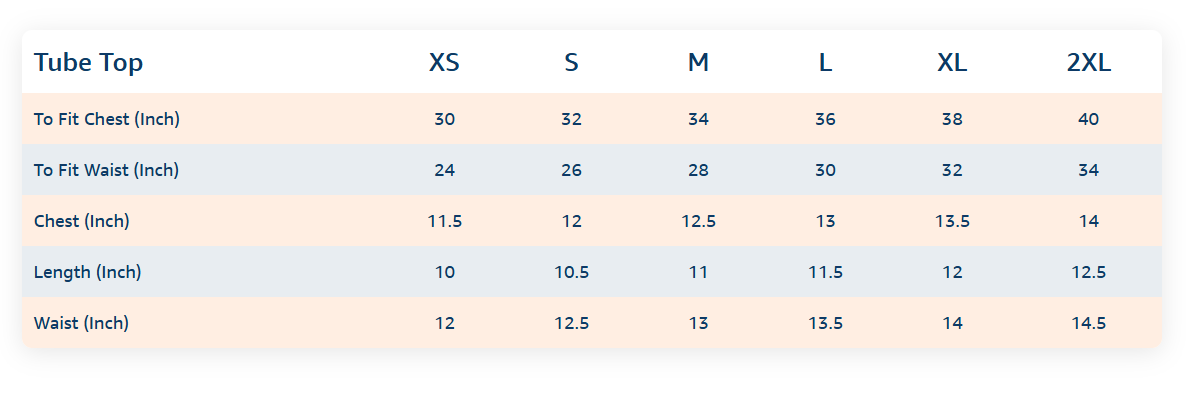
Task: Select the Chest value 11.5 for XS
Action: tap(445, 221)
